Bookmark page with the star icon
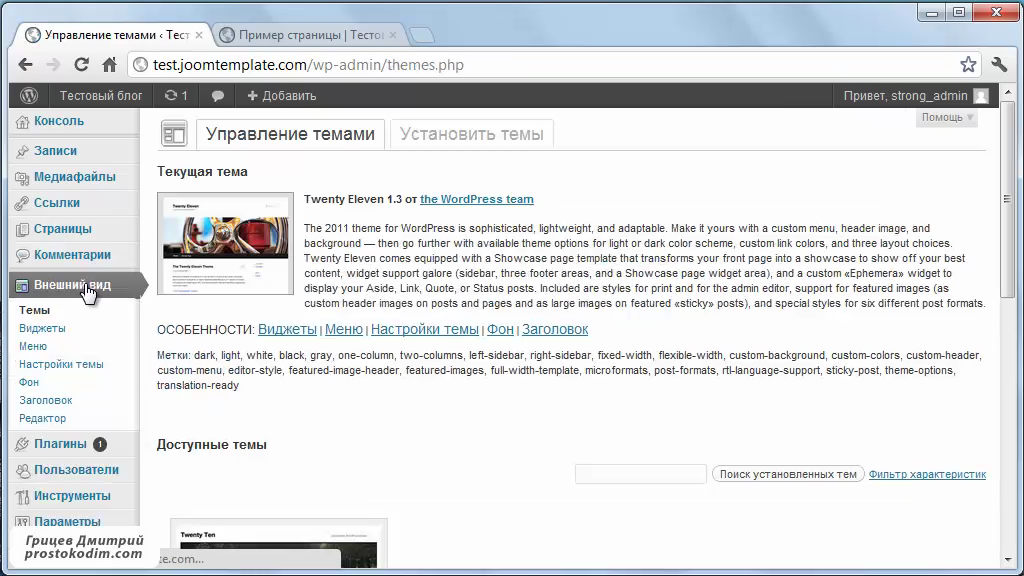 click(968, 64)
